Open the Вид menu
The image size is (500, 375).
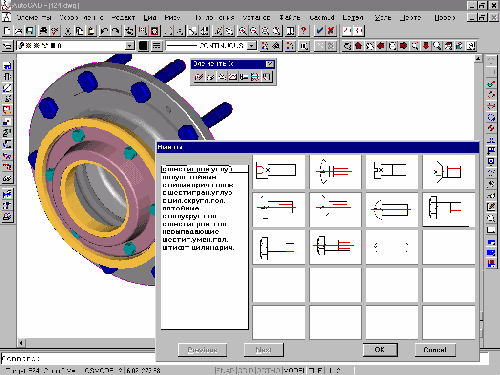click(x=150, y=17)
